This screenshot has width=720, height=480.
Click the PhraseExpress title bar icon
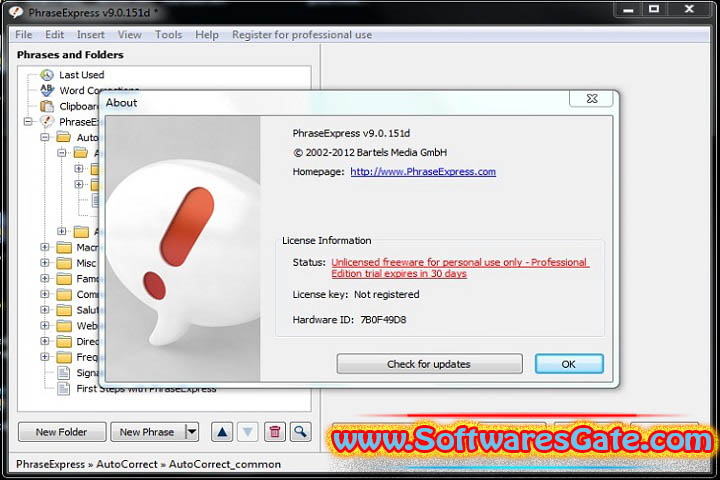[16, 12]
